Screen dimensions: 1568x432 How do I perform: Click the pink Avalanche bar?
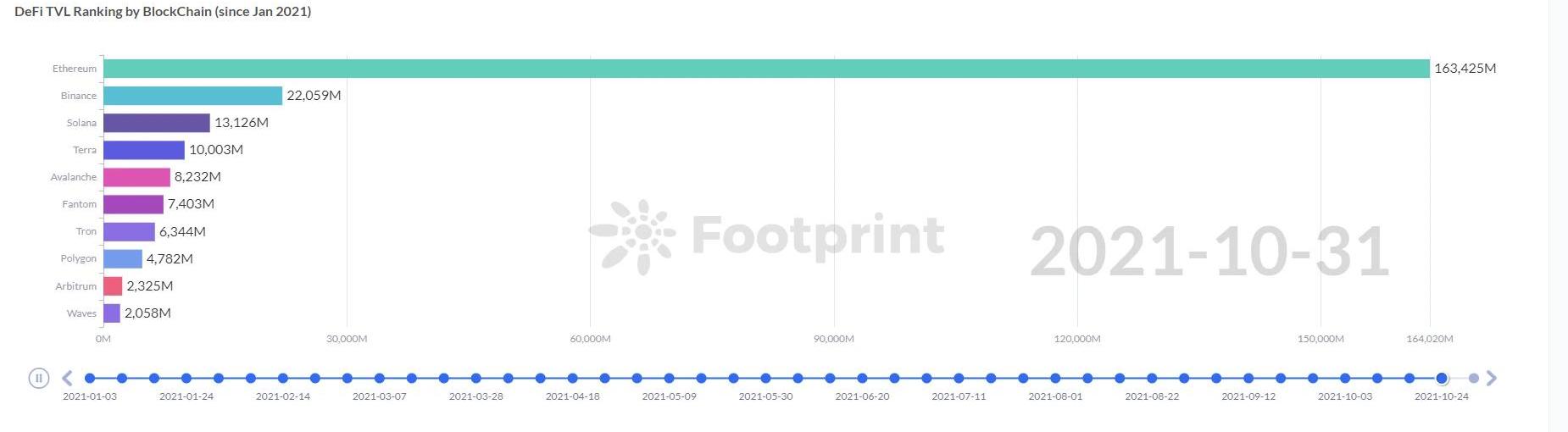[136, 177]
